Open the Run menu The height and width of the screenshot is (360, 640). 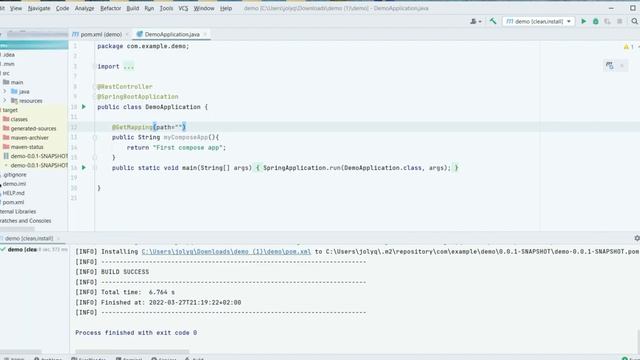coord(149,8)
